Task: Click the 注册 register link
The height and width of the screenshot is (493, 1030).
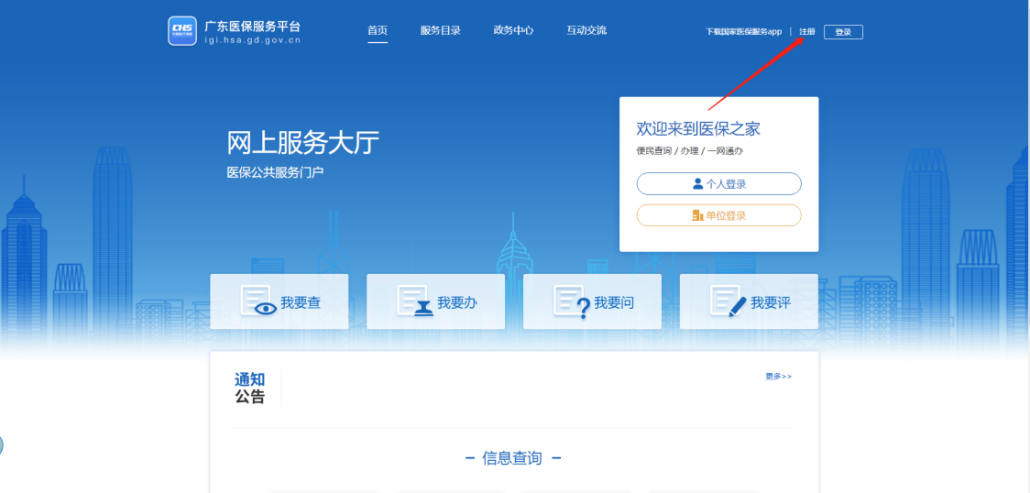Action: (x=807, y=32)
